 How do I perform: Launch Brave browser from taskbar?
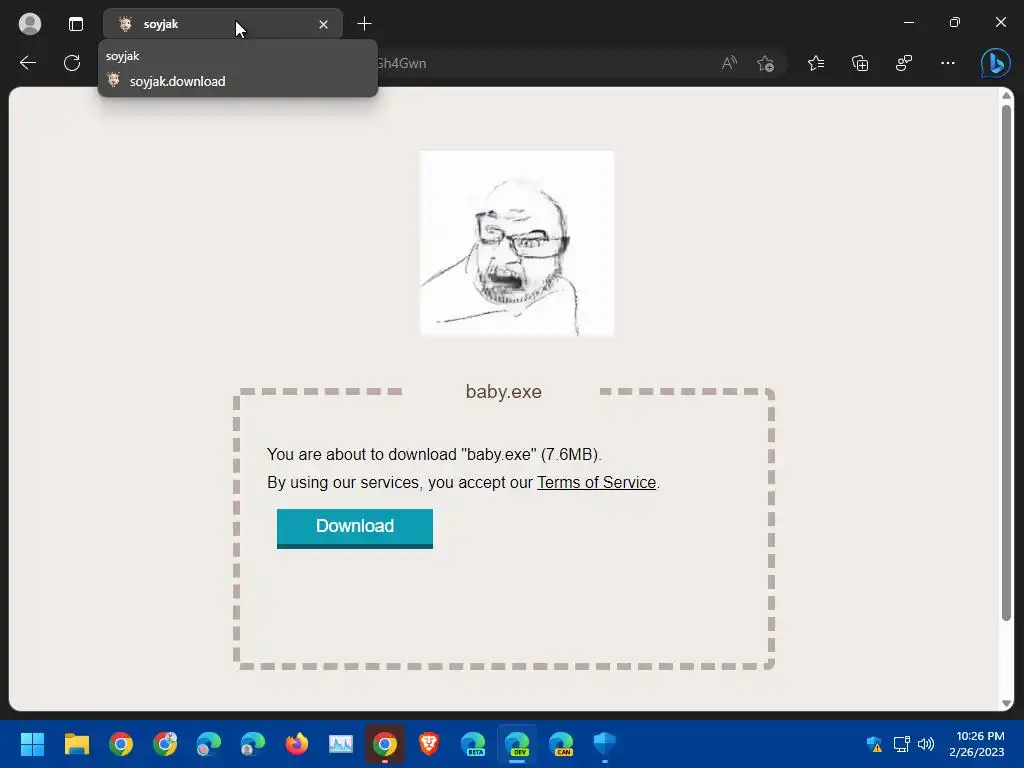coord(428,744)
